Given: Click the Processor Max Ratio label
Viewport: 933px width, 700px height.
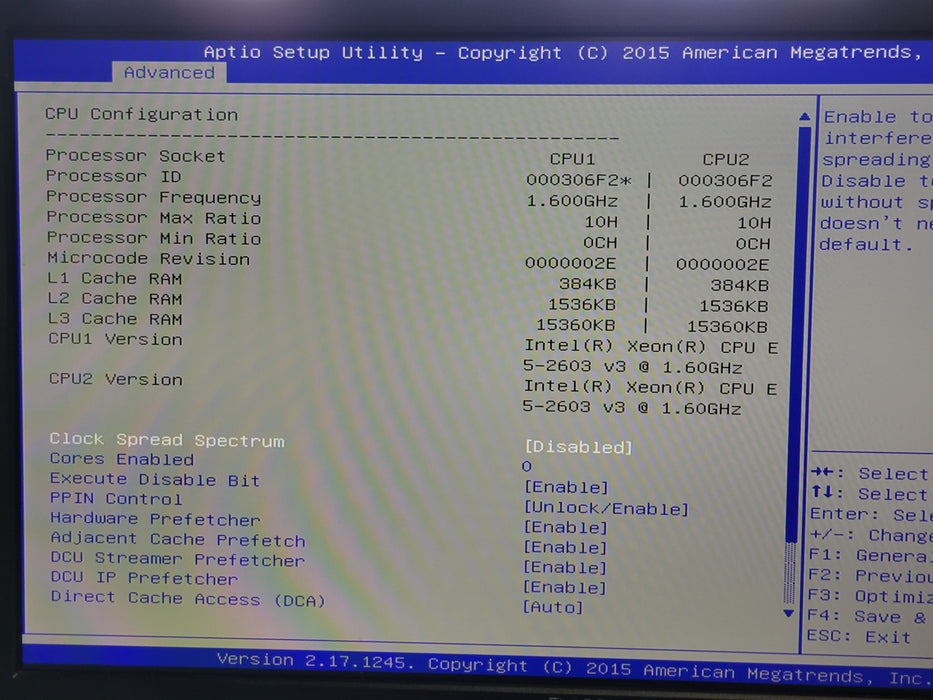Looking at the screenshot, I should coord(154,218).
